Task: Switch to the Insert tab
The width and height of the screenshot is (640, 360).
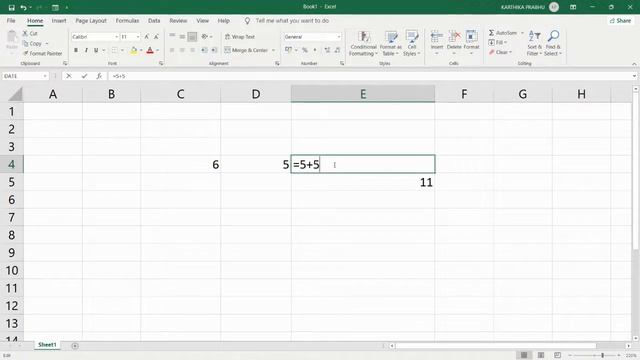Action: tap(59, 20)
